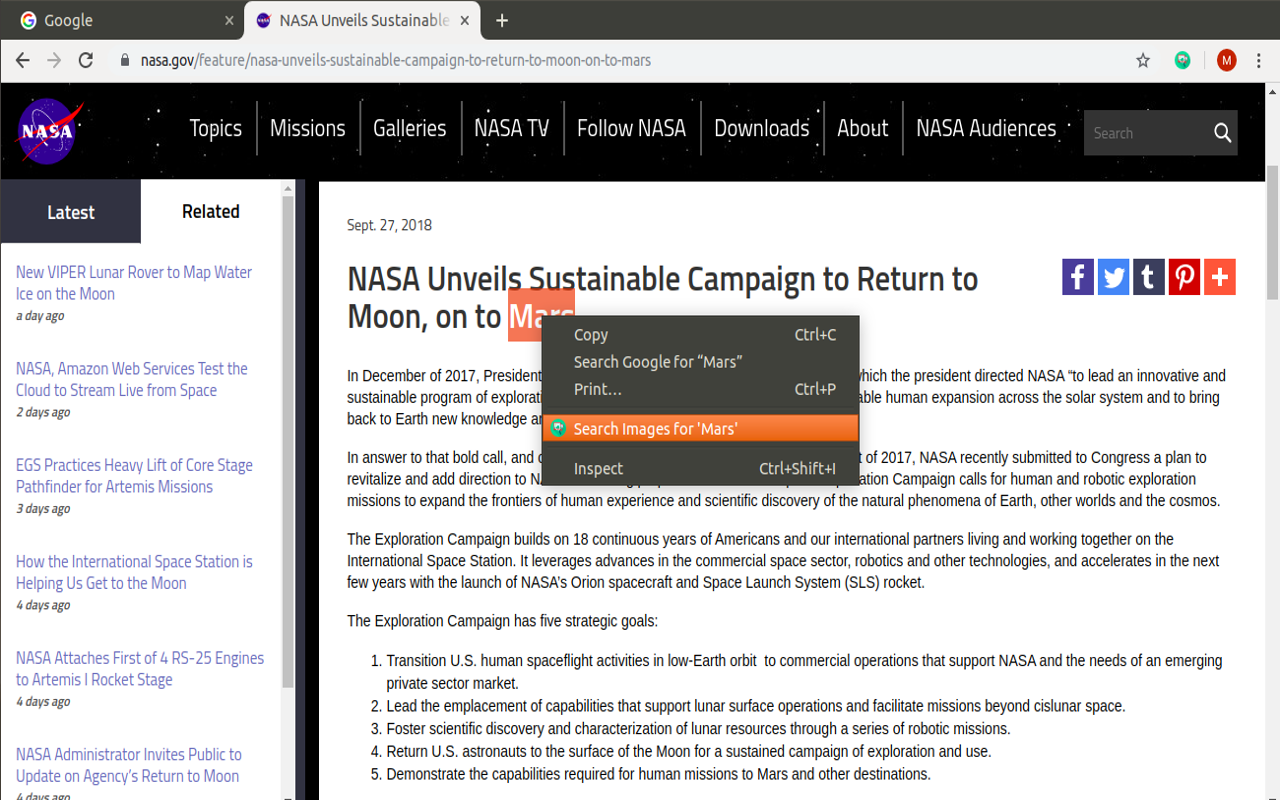The width and height of the screenshot is (1280, 800).
Task: Open NASA Administrator Invites Public article
Action: (x=129, y=765)
